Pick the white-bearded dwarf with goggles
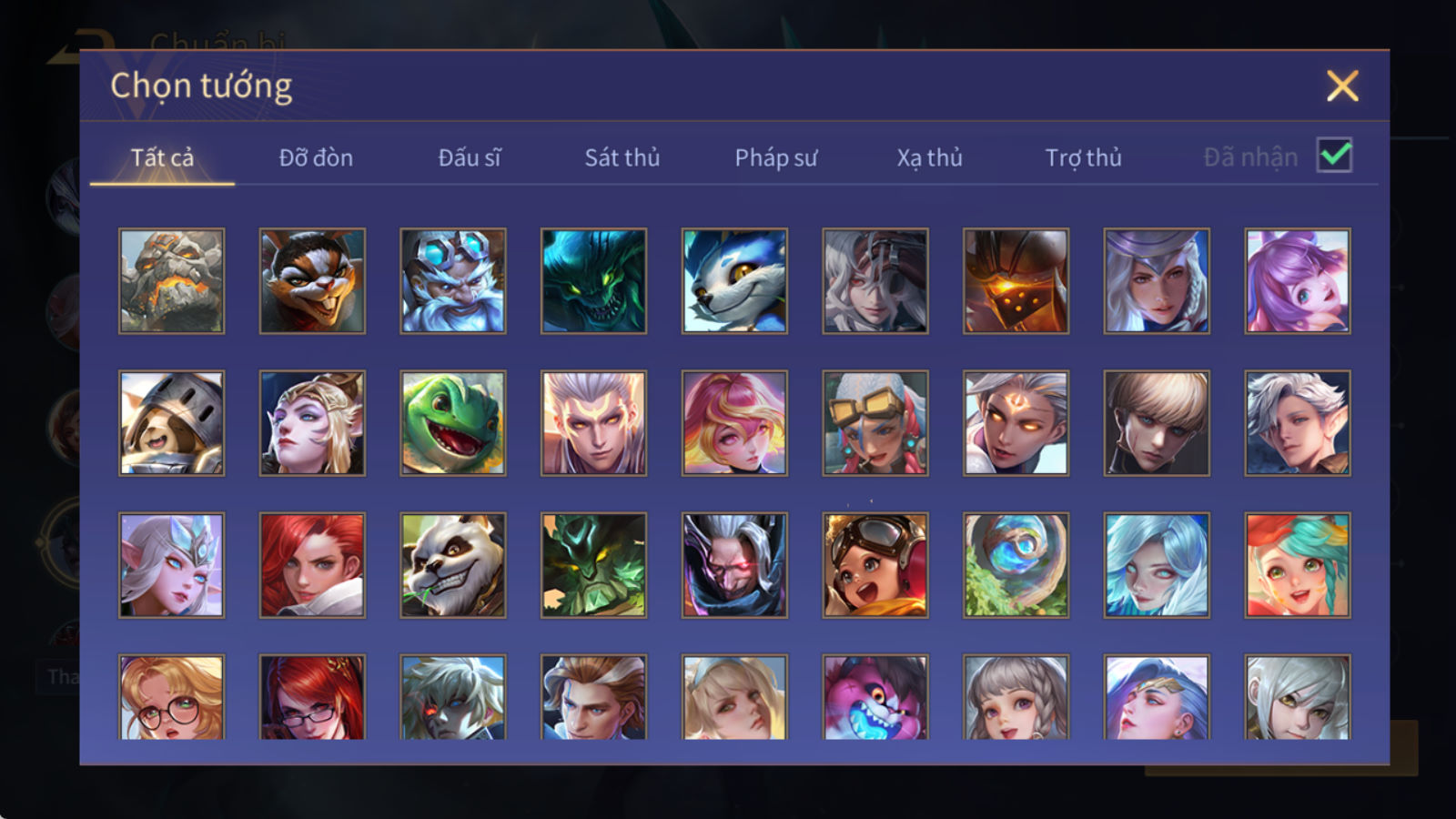 click(x=452, y=280)
